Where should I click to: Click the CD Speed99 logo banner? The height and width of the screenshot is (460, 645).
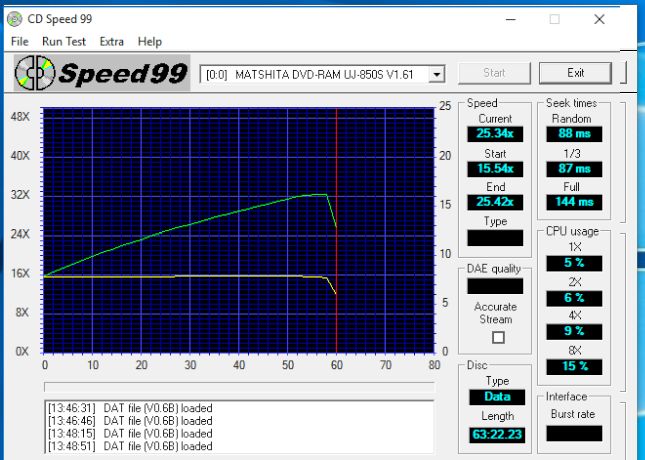102,73
